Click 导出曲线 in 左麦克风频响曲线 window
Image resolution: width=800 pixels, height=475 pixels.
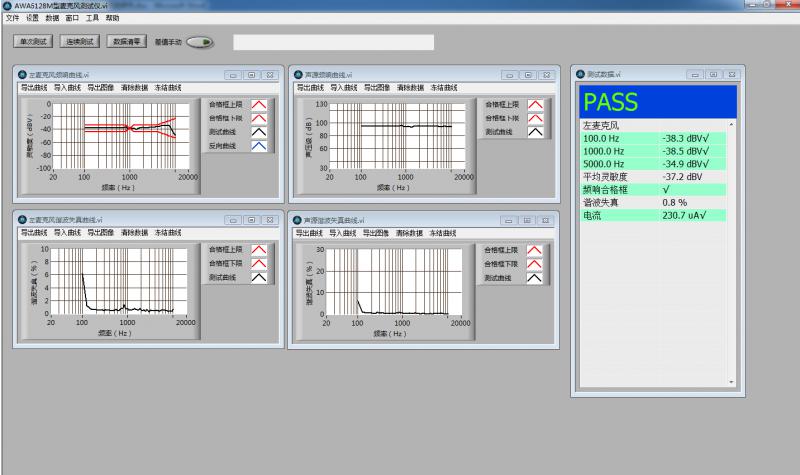pyautogui.click(x=34, y=87)
